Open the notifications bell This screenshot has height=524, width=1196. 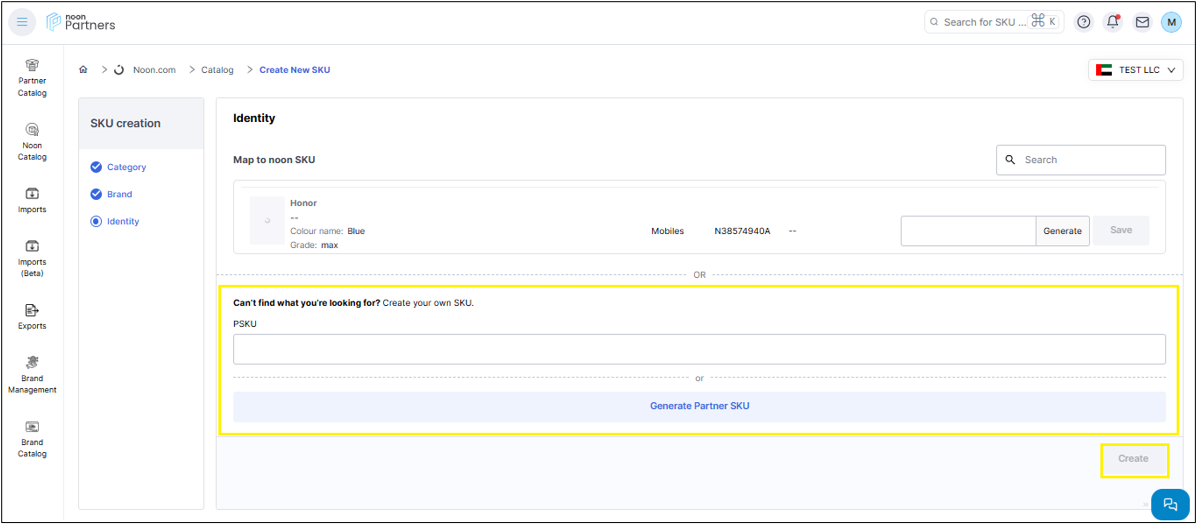pyautogui.click(x=1112, y=22)
